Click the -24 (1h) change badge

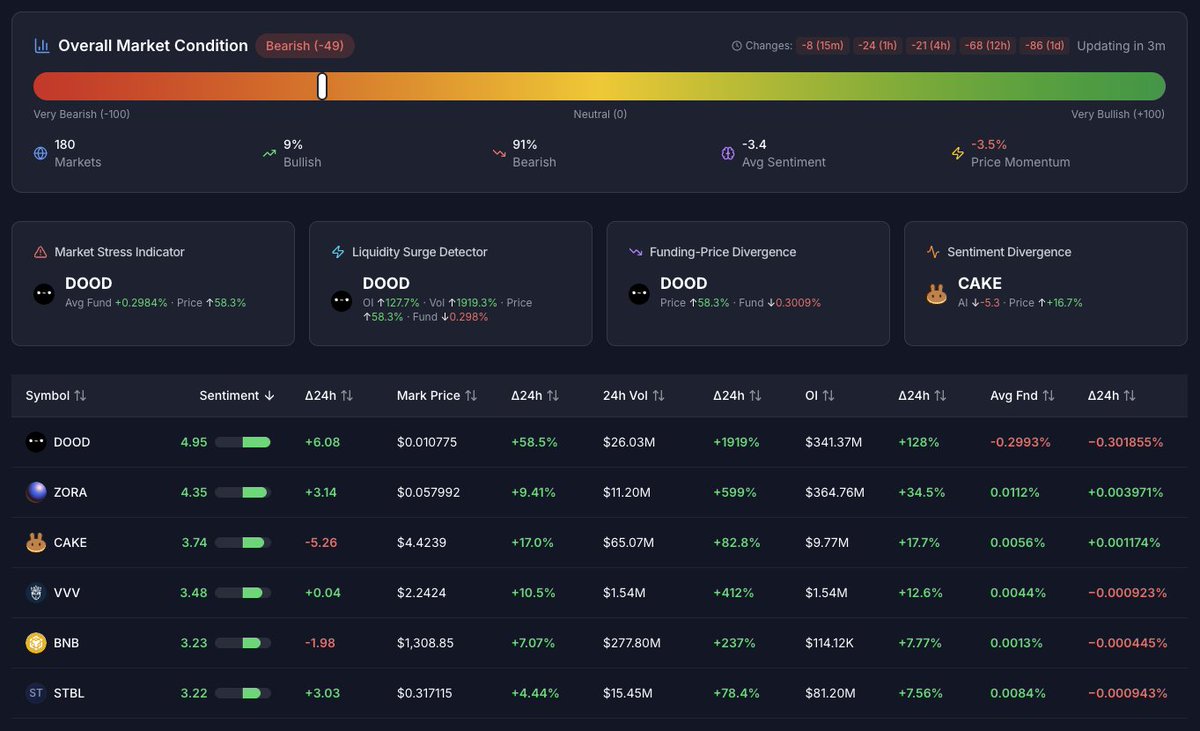[876, 46]
